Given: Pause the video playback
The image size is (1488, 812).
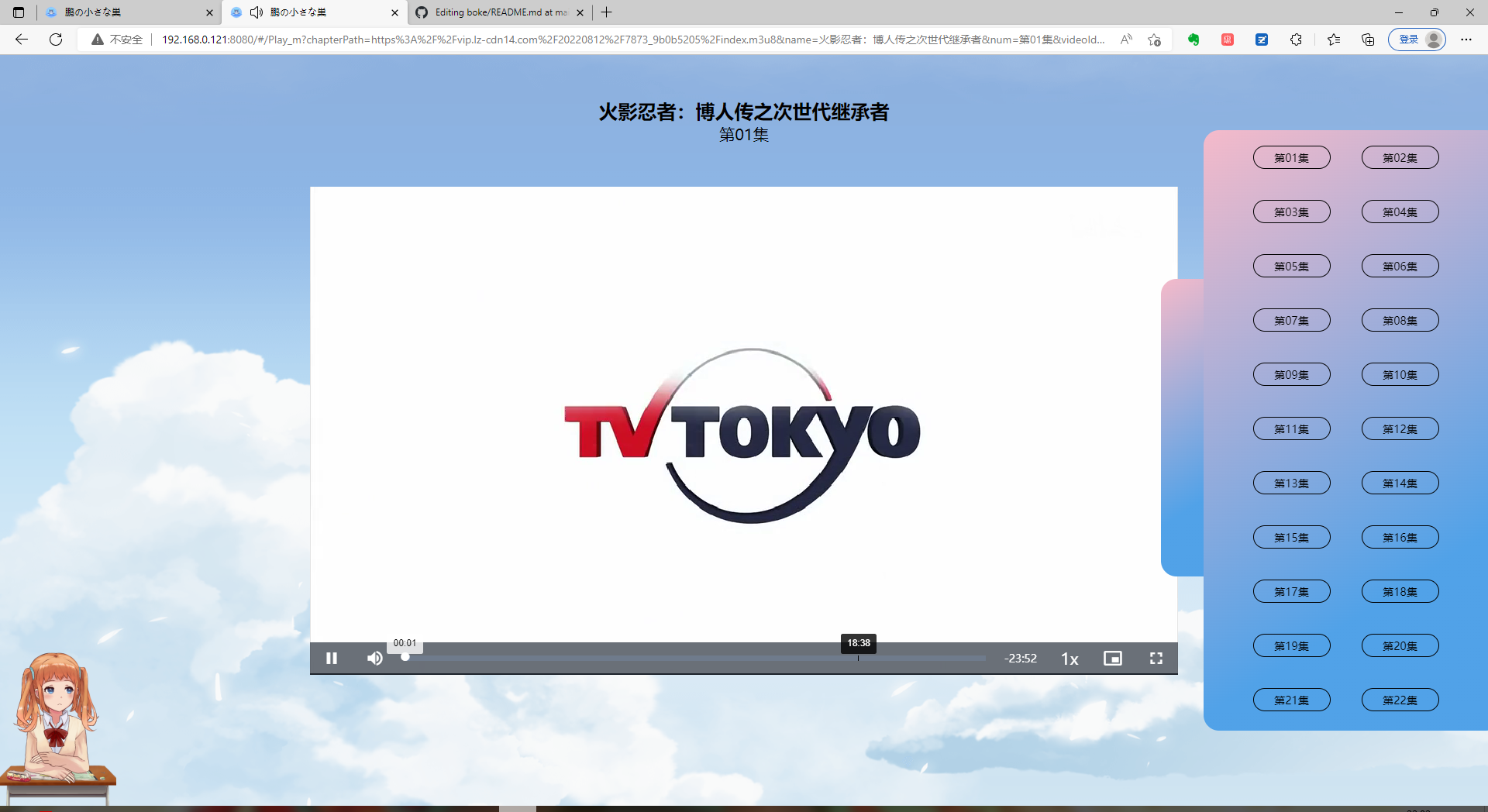Looking at the screenshot, I should click(332, 658).
